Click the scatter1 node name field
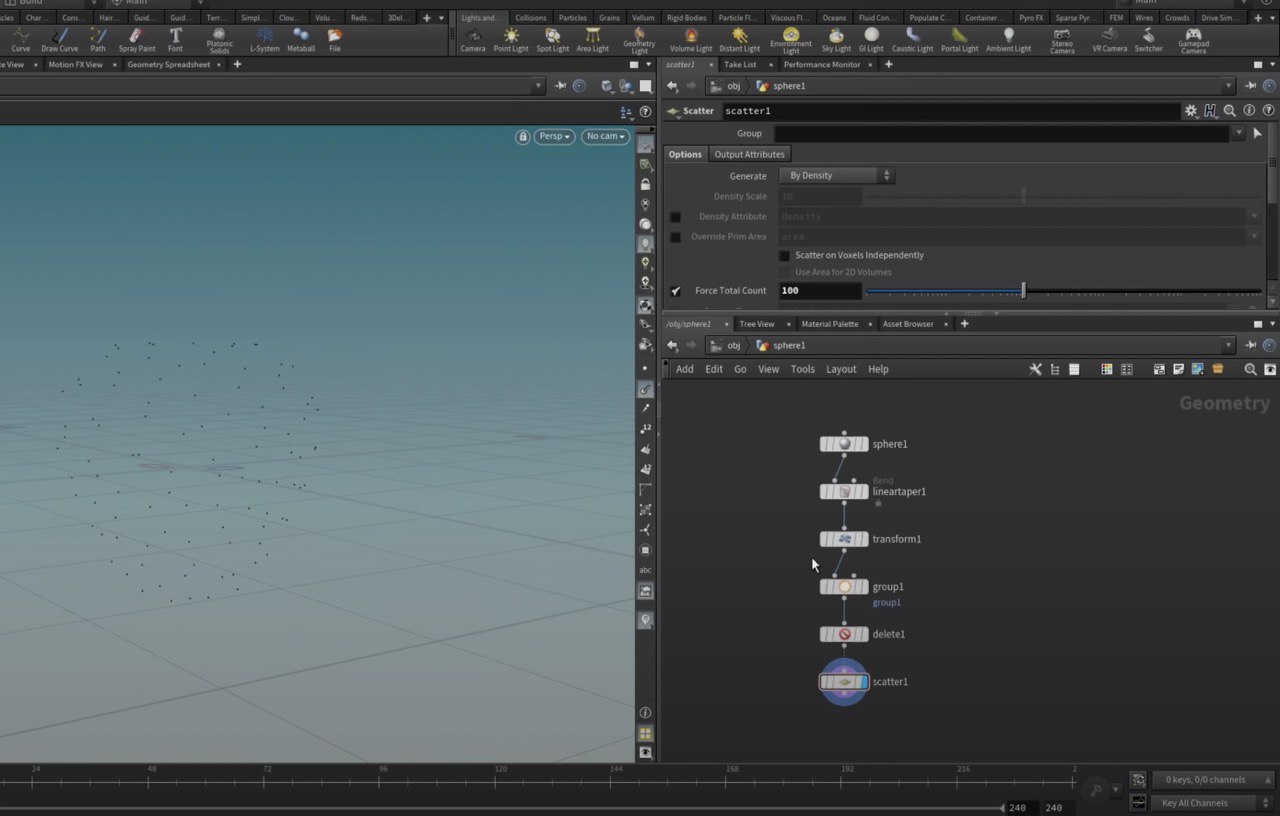This screenshot has height=816, width=1280. (x=950, y=111)
